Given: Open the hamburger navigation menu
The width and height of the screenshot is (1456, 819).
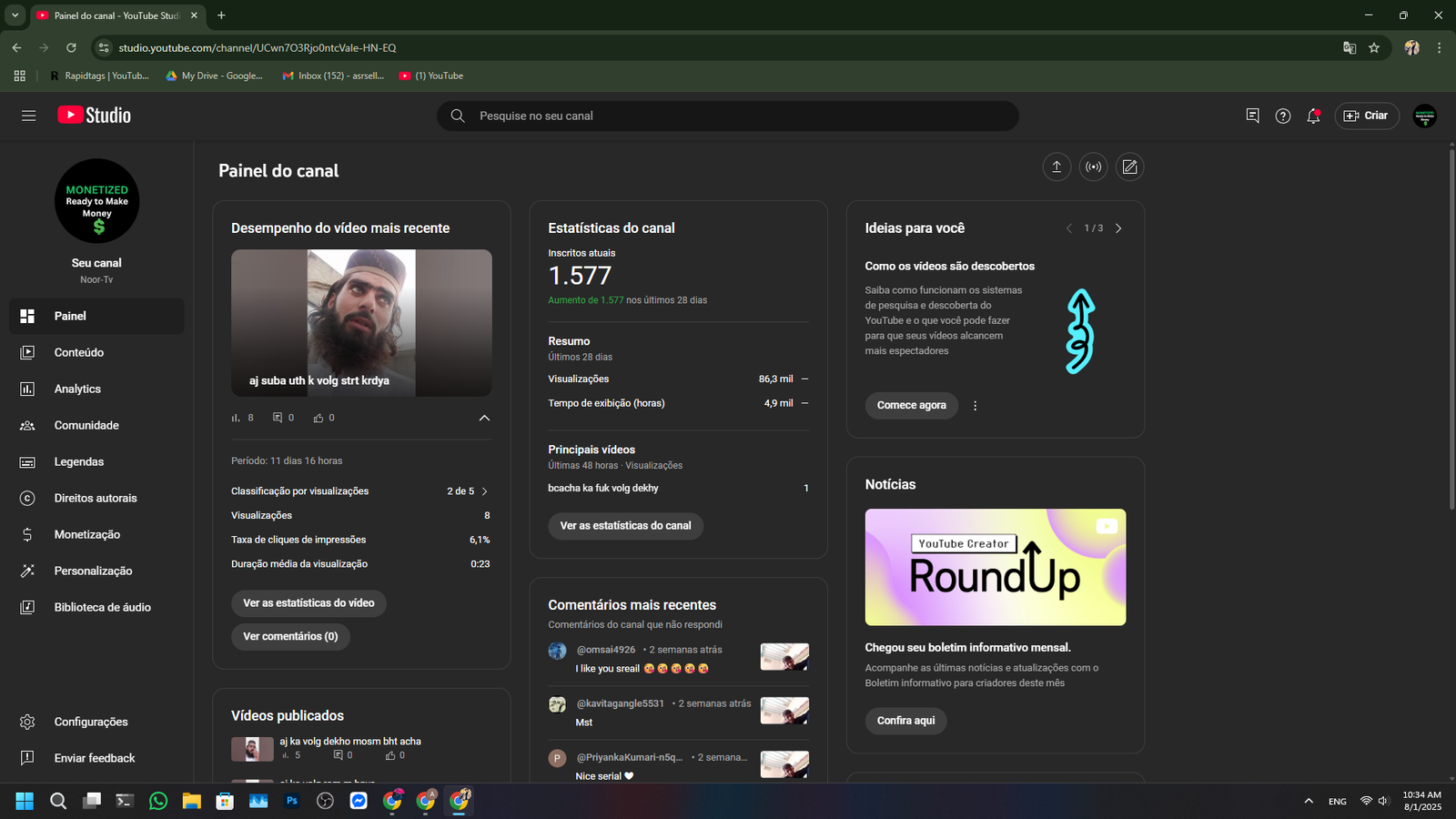Looking at the screenshot, I should [28, 116].
